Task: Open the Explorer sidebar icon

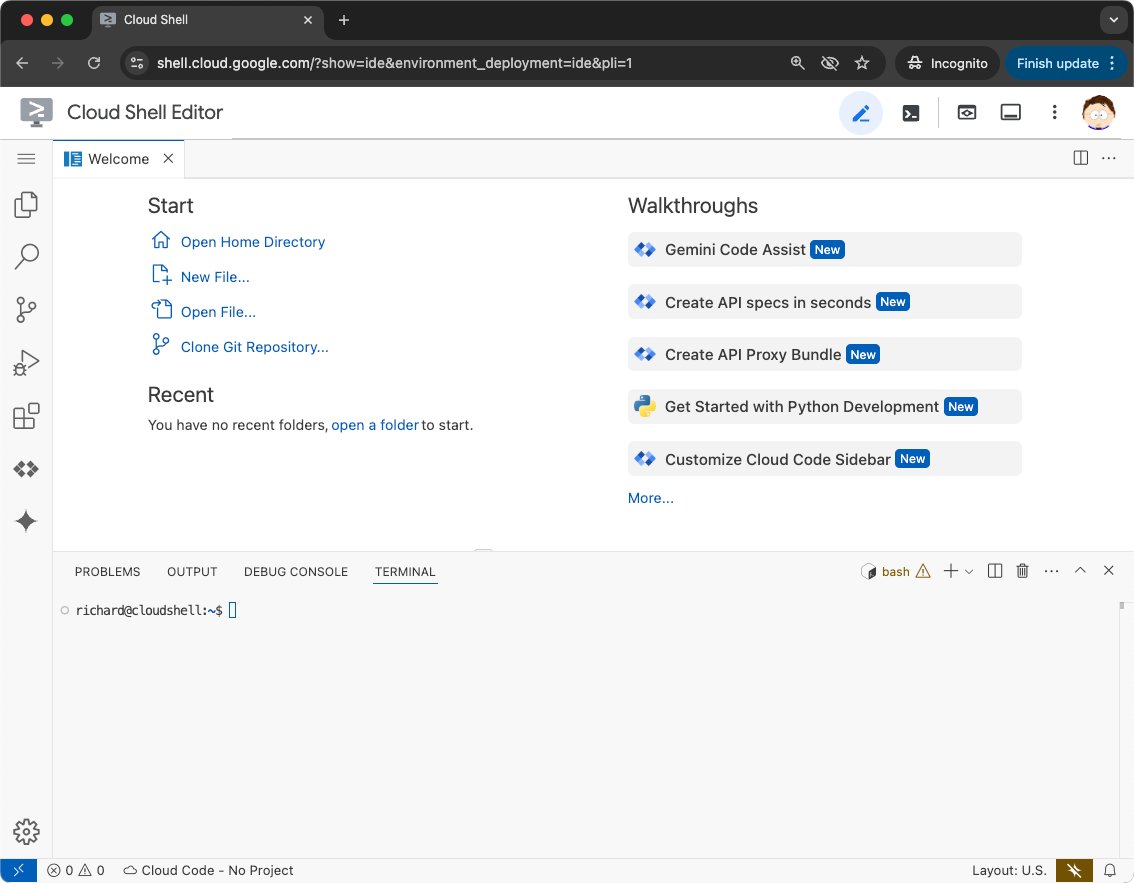Action: pyautogui.click(x=26, y=205)
